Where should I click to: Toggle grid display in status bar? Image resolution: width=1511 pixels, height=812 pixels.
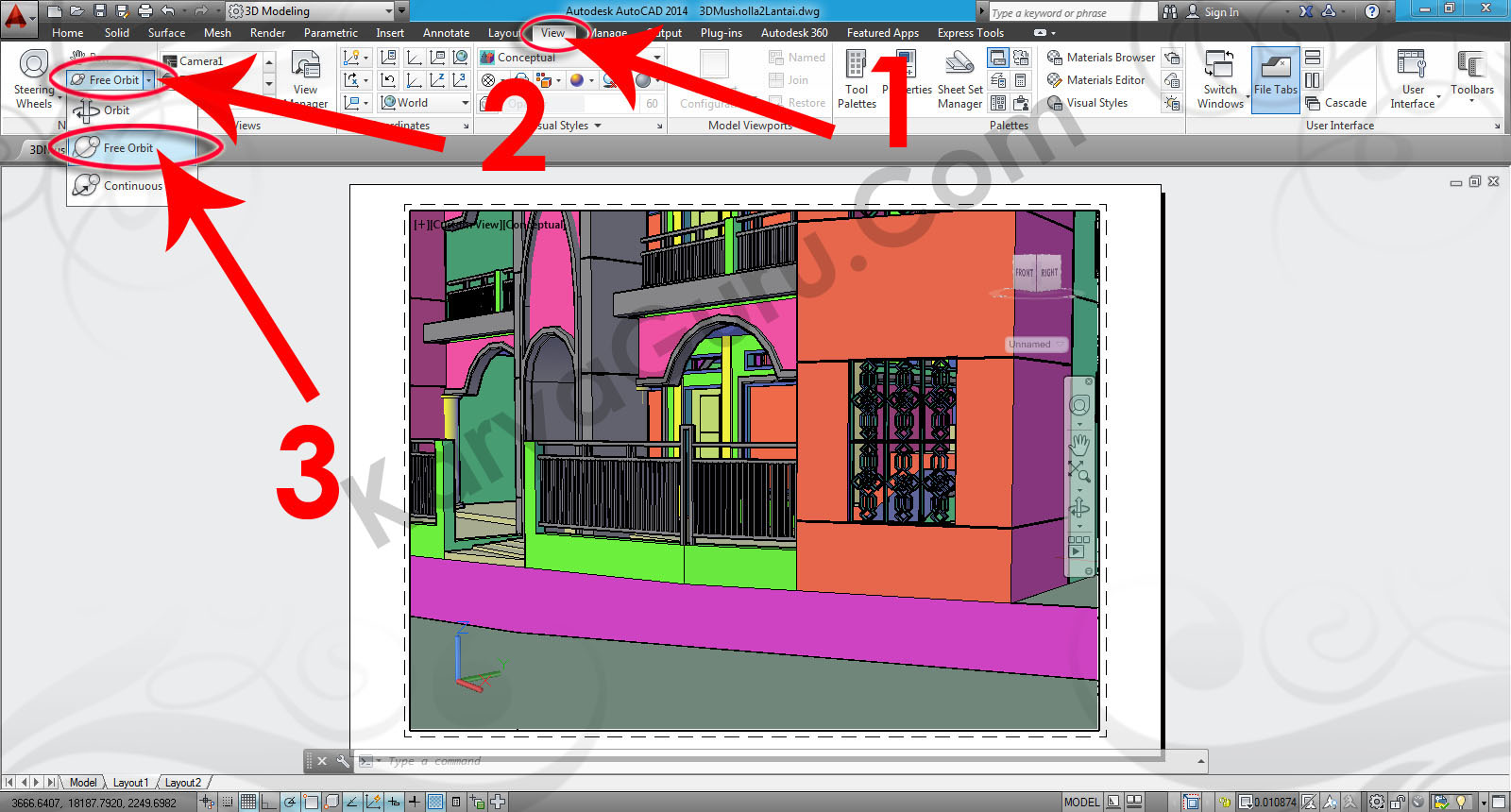248,802
